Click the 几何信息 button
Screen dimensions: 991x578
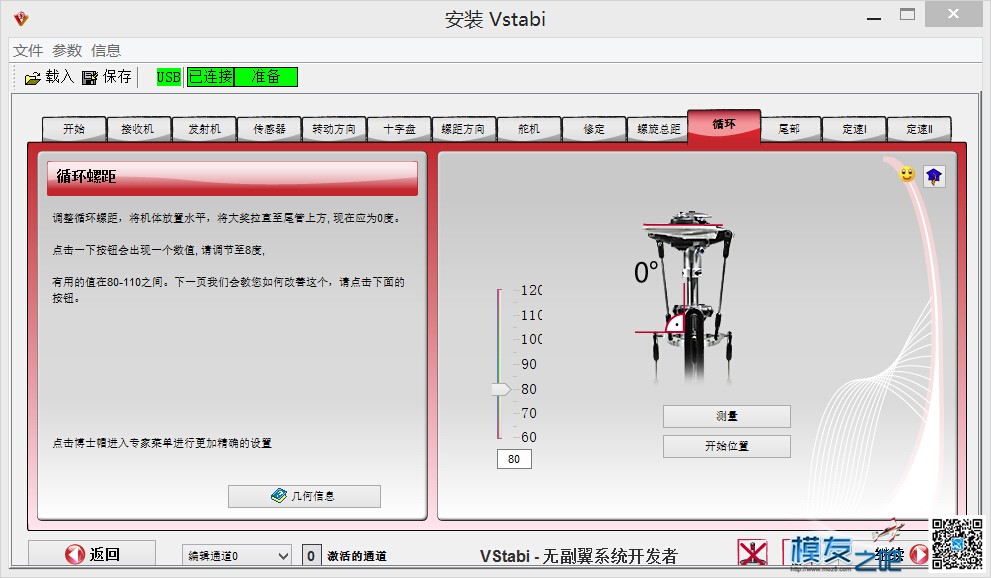click(305, 496)
